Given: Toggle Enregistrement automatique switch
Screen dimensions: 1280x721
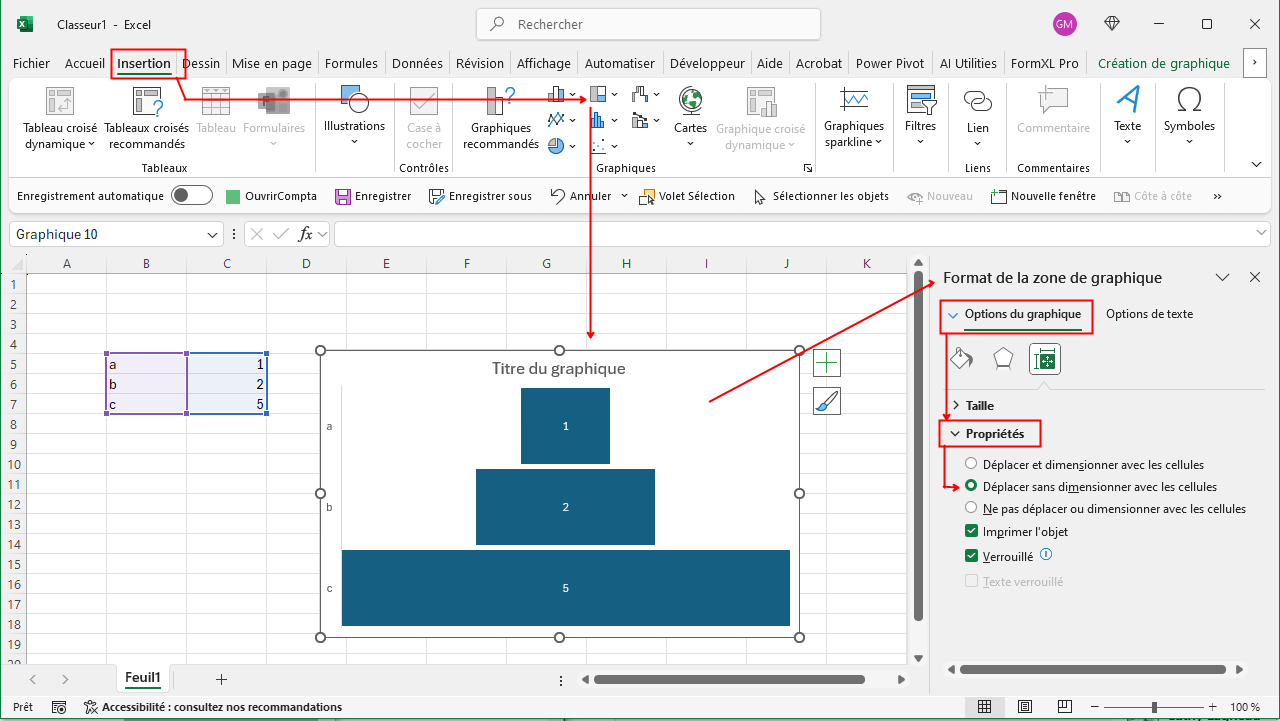Looking at the screenshot, I should coord(192,196).
